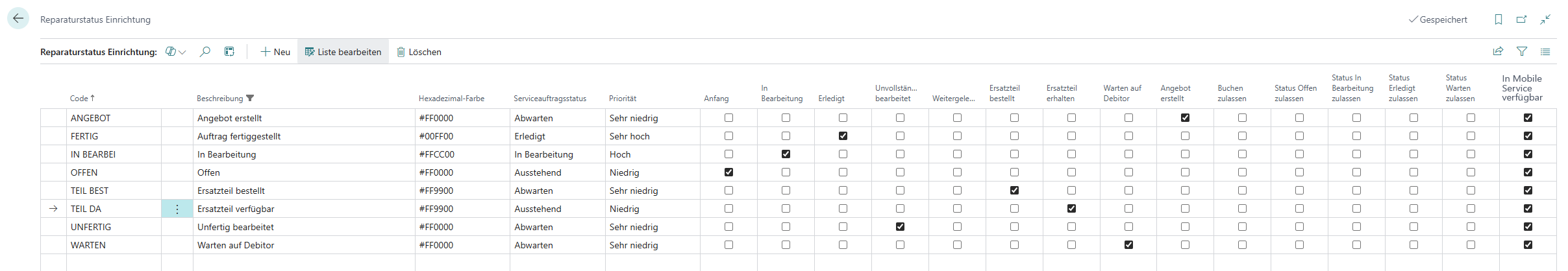
Task: Check Anfang checkbox for the ANGEBOT row
Action: pyautogui.click(x=728, y=118)
